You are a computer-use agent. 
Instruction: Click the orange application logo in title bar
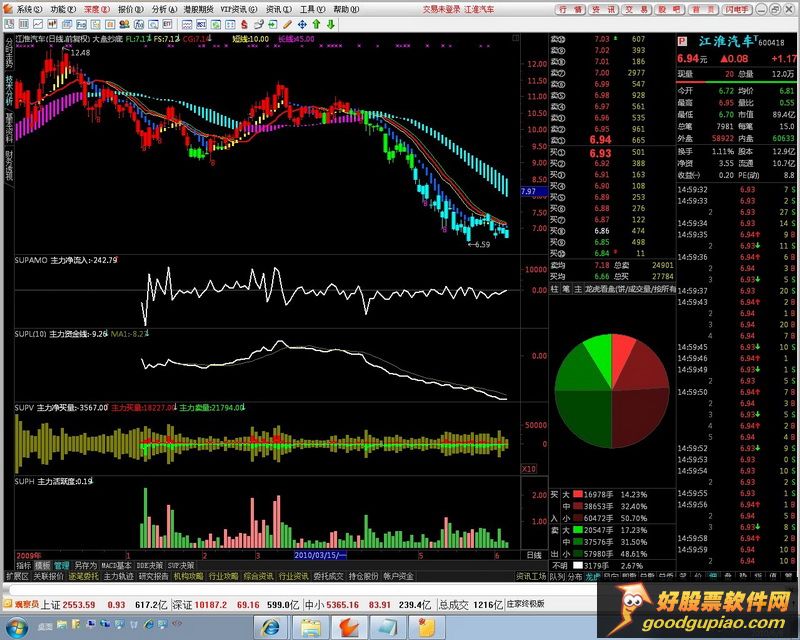pos(8,9)
